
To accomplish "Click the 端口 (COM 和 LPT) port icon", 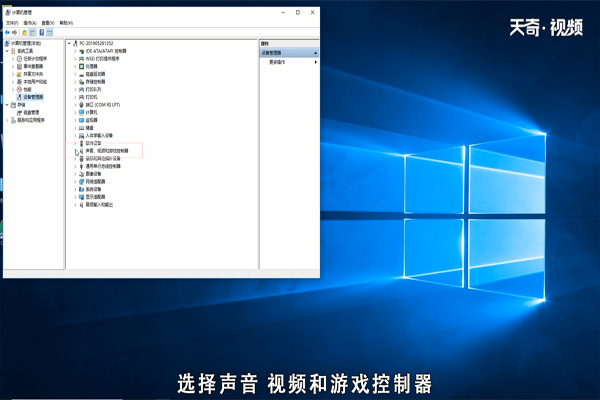I will 82,104.
